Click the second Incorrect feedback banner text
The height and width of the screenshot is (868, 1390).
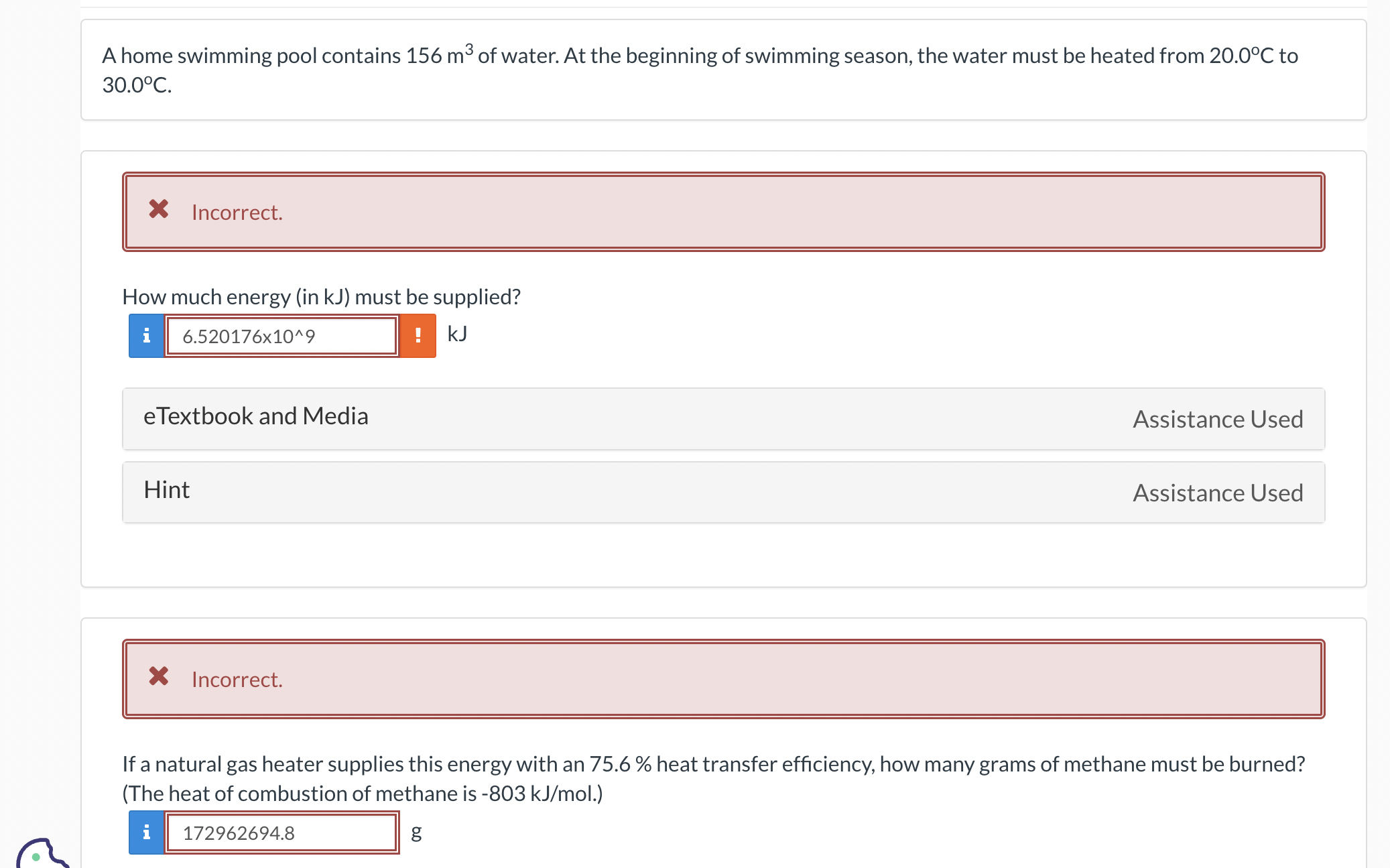(x=237, y=680)
